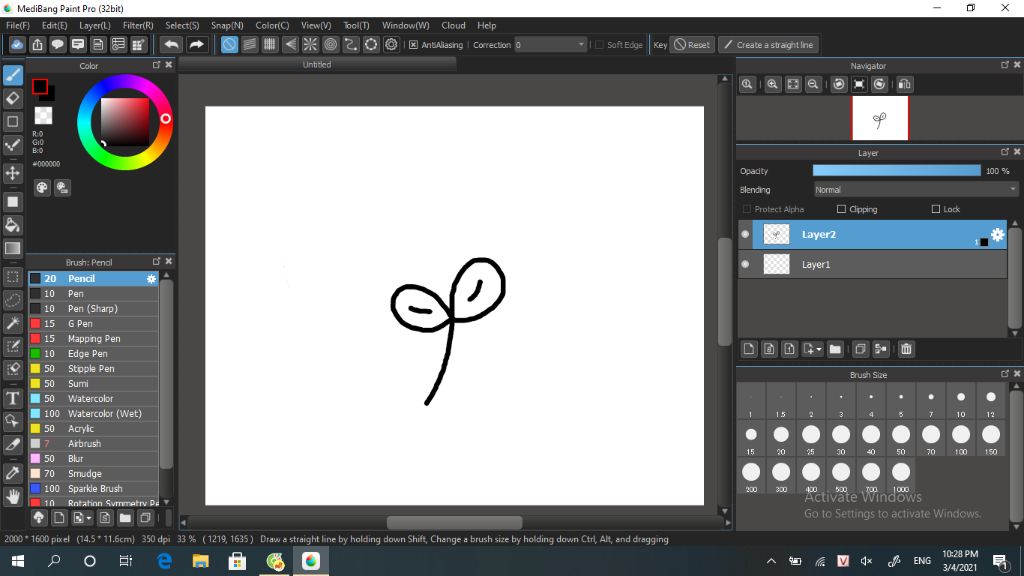1024x576 pixels.
Task: Toggle the AntiAliasing checkbox
Action: 413,45
